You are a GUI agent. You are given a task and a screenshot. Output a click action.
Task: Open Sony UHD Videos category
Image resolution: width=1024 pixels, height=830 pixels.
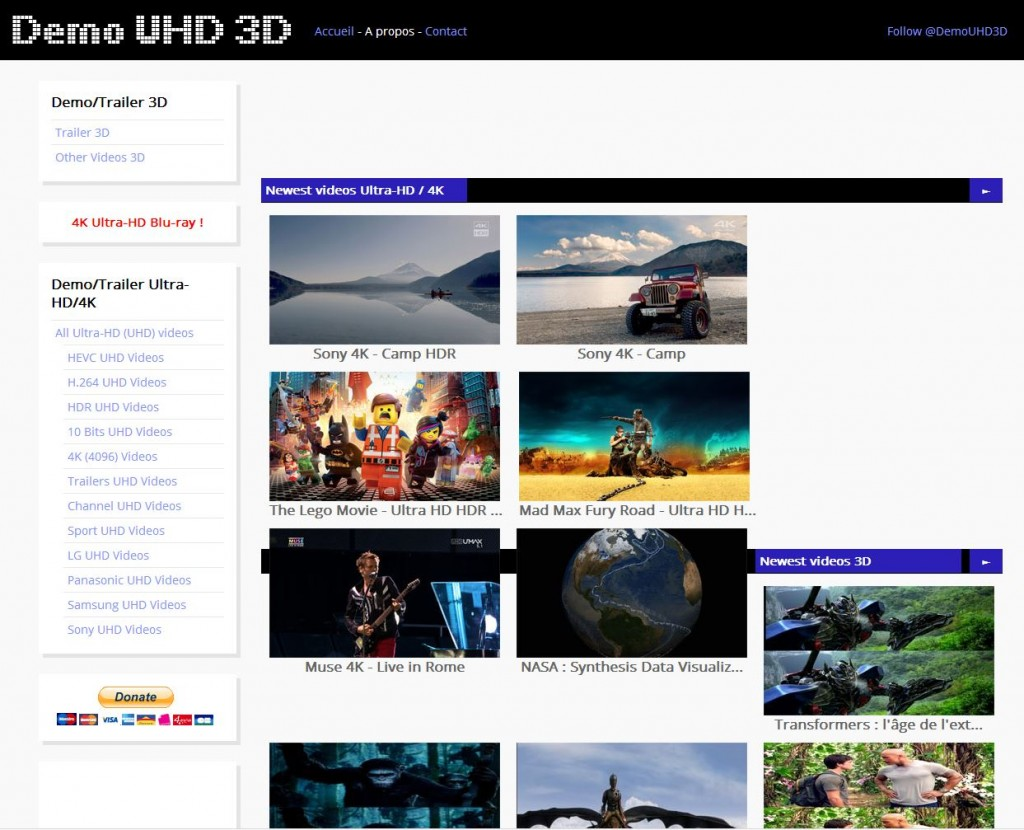click(x=114, y=630)
